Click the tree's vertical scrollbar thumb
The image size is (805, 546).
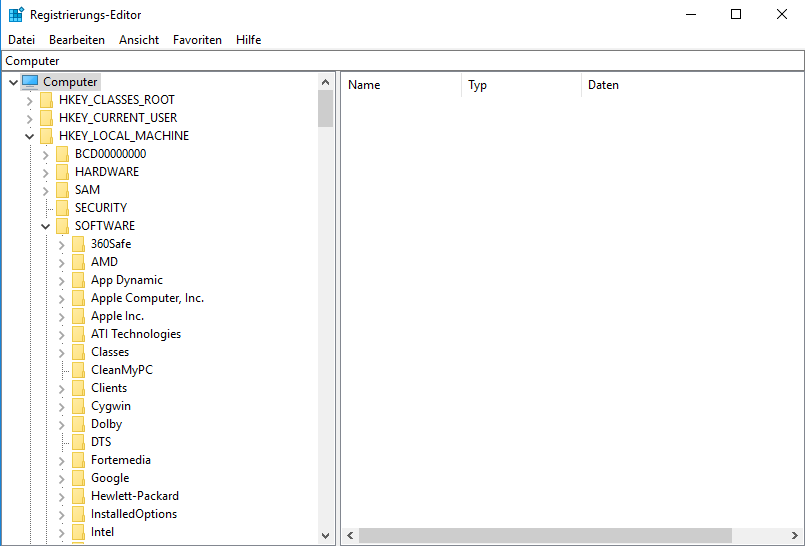click(325, 108)
